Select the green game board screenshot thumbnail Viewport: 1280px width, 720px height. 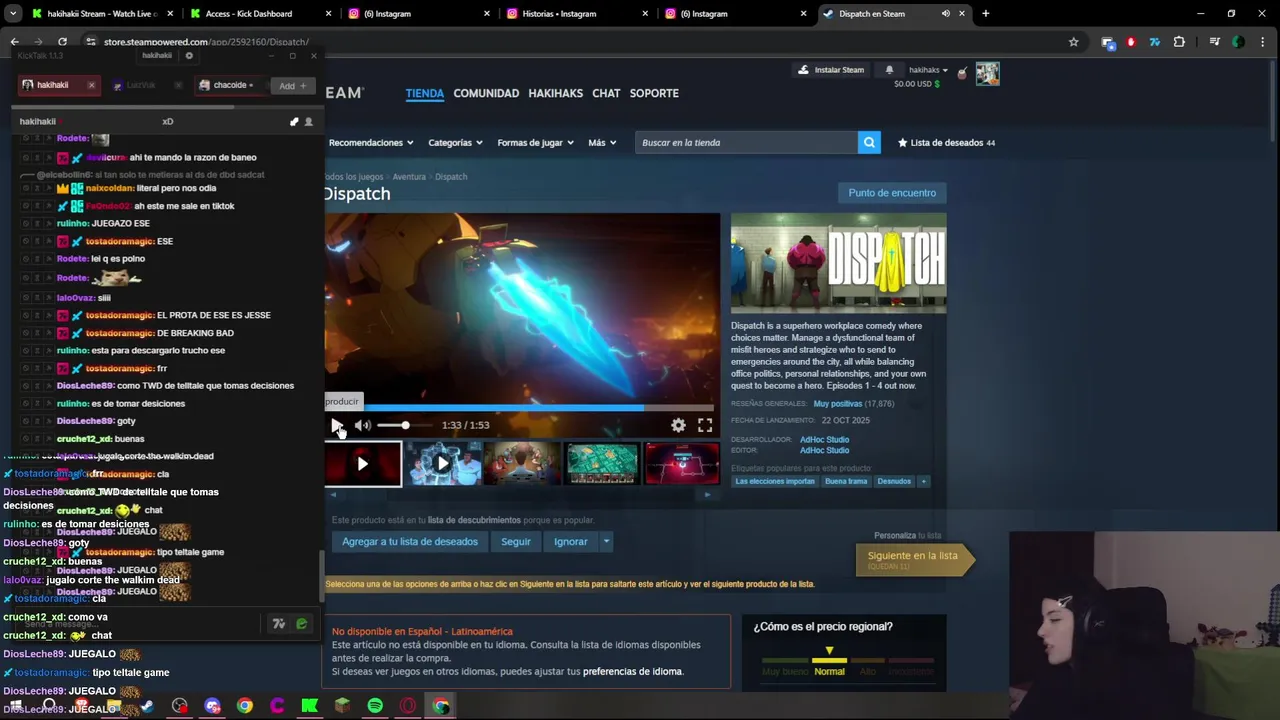pyautogui.click(x=602, y=464)
